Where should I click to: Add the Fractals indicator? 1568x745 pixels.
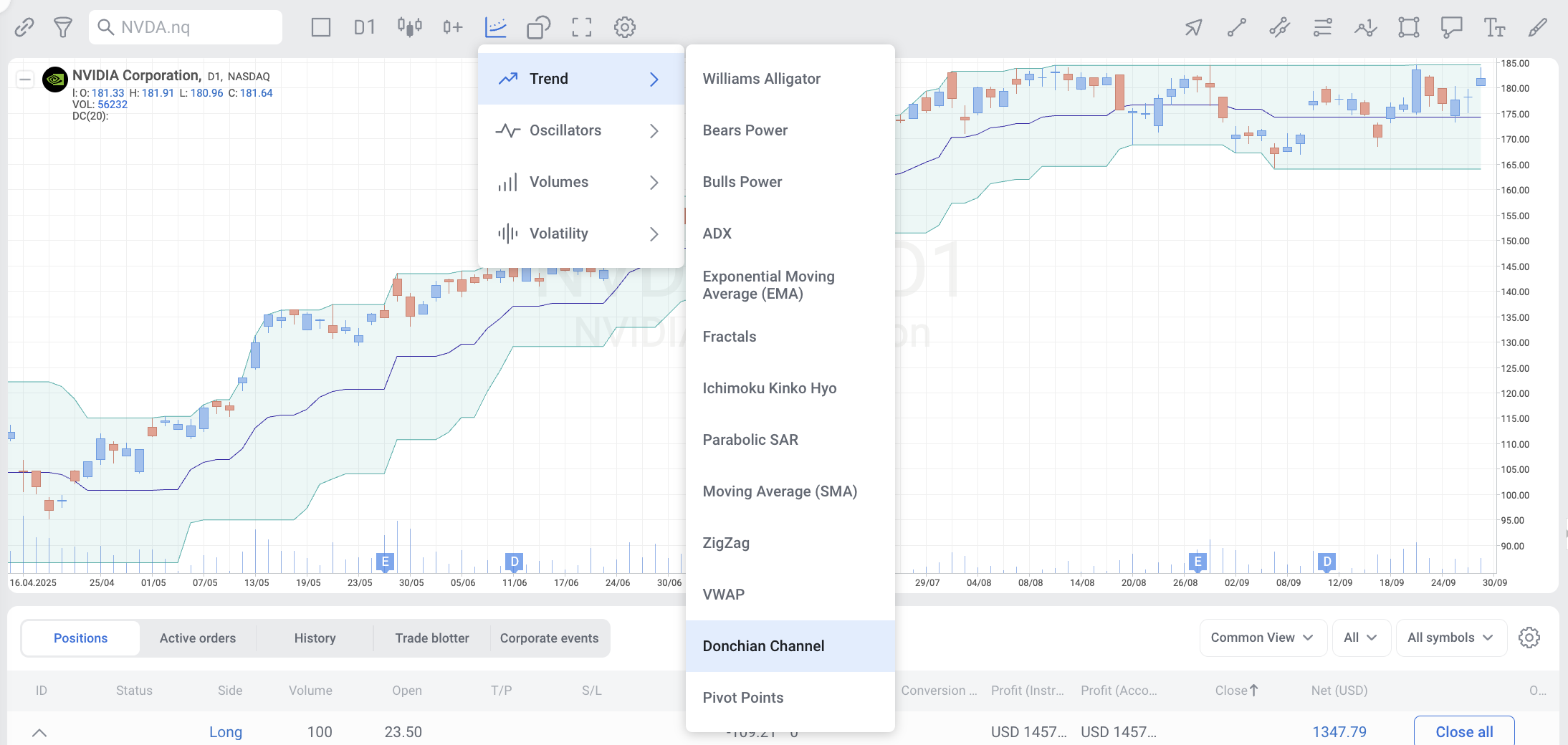click(790, 337)
